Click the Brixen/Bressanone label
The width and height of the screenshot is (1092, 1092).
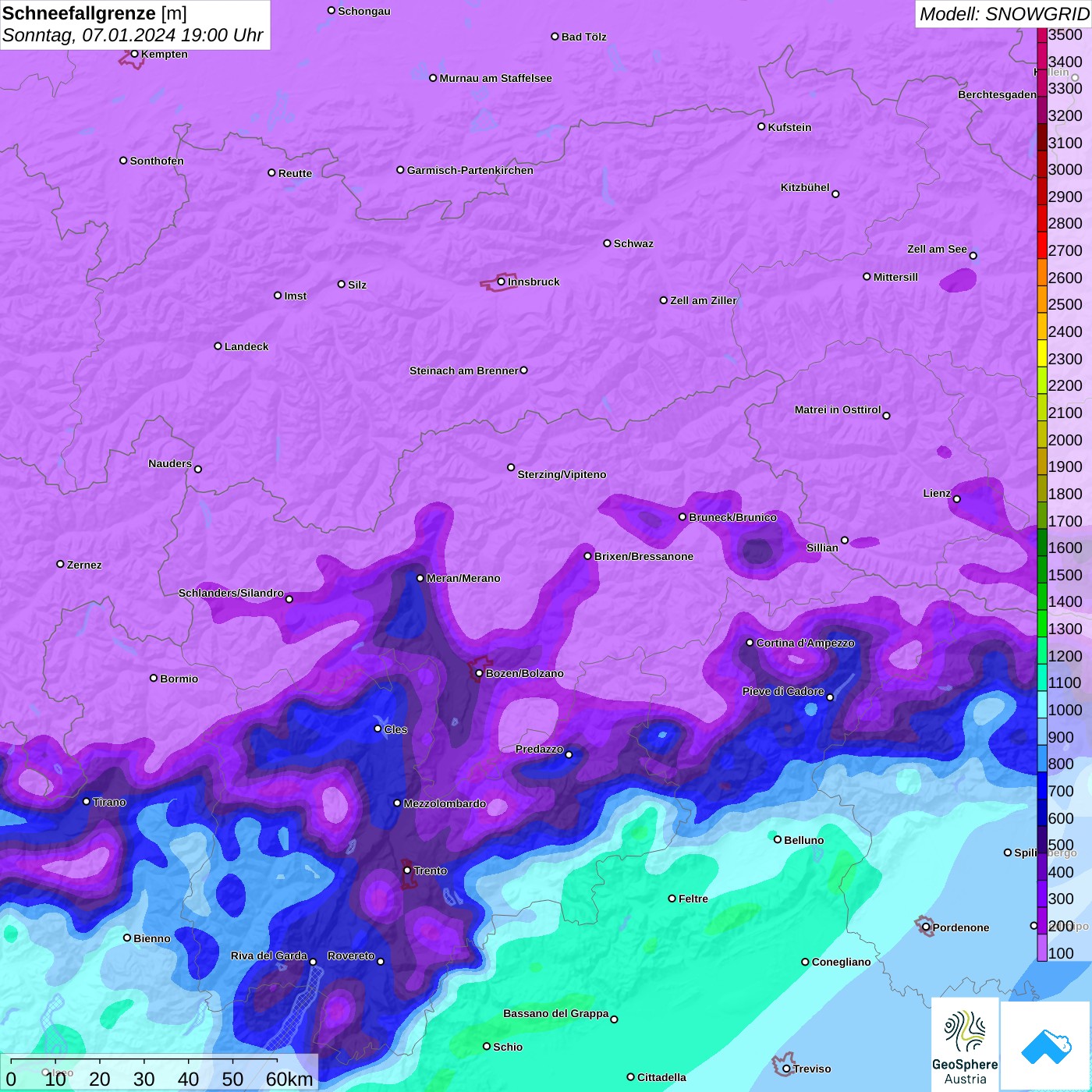pyautogui.click(x=643, y=556)
